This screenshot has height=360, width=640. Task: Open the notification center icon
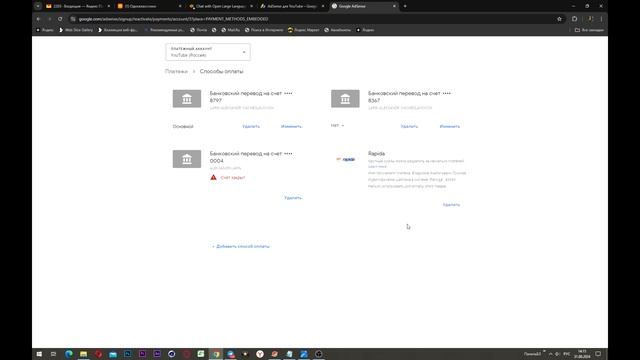click(x=598, y=354)
